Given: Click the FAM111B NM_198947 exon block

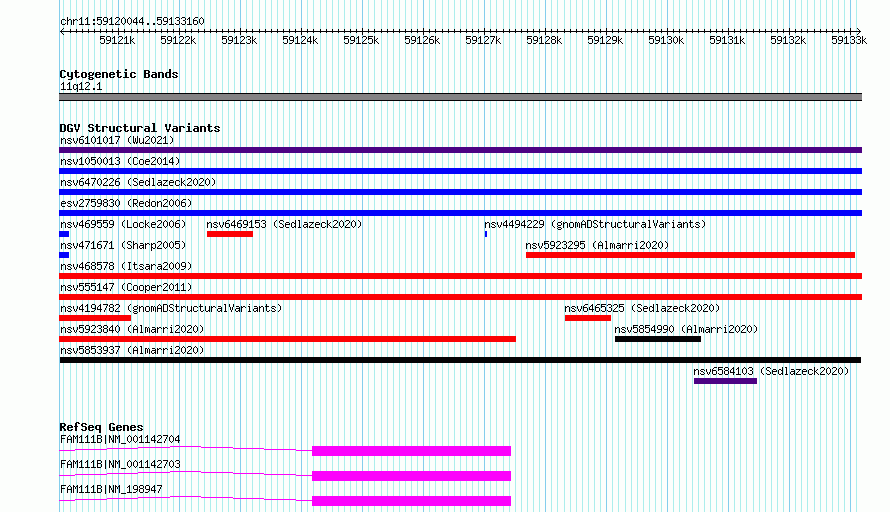Looking at the screenshot, I should click(x=412, y=501).
